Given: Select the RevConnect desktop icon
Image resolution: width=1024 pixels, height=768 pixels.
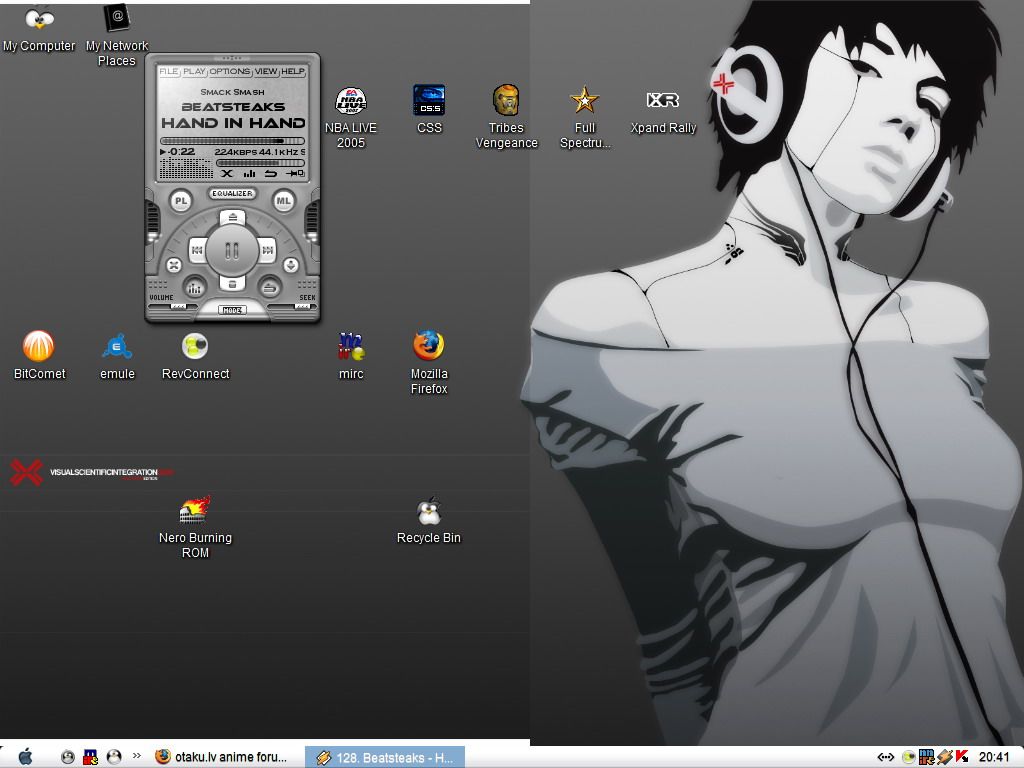Looking at the screenshot, I should pyautogui.click(x=195, y=355).
